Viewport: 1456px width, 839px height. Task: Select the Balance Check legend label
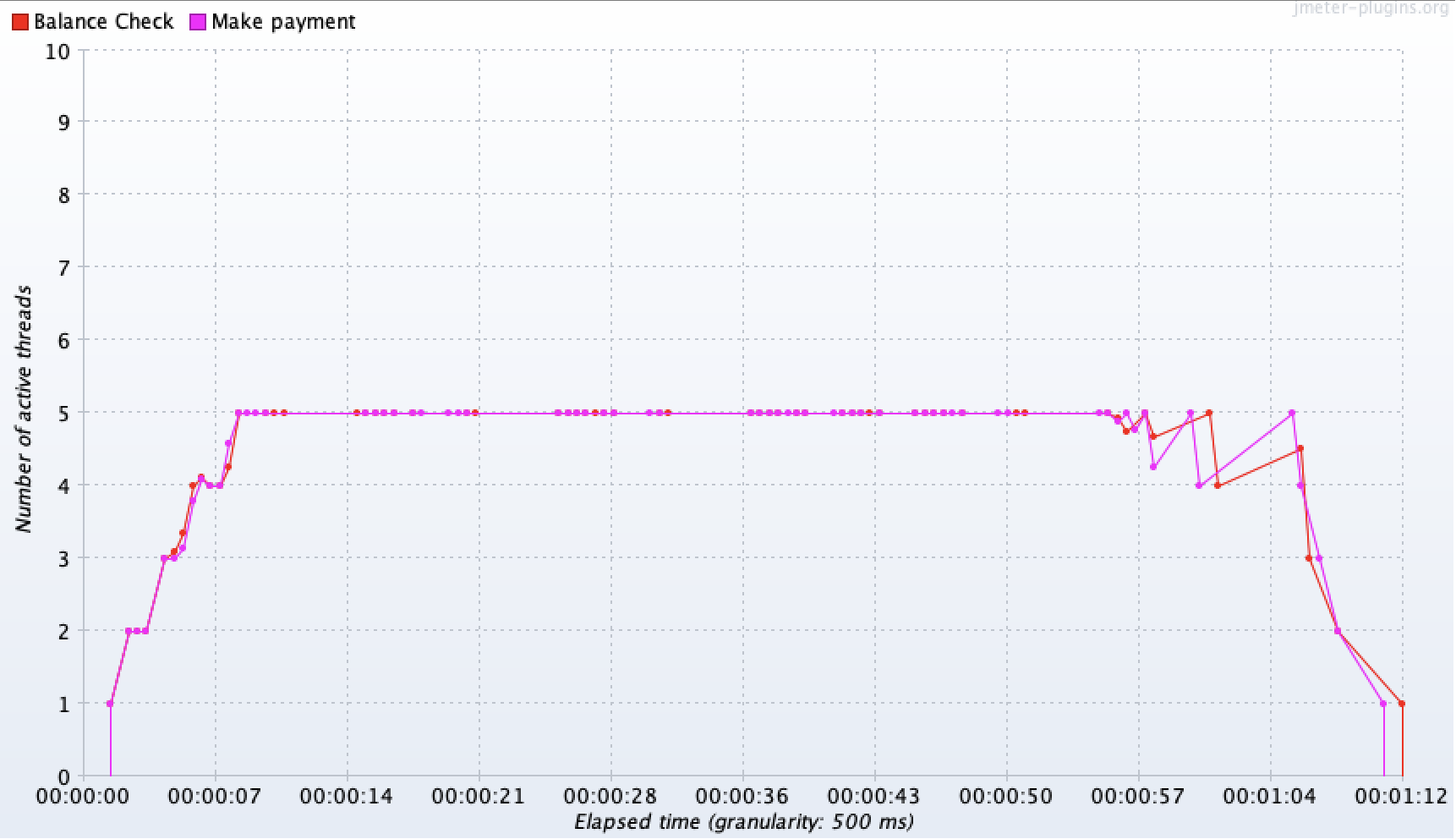[x=106, y=21]
